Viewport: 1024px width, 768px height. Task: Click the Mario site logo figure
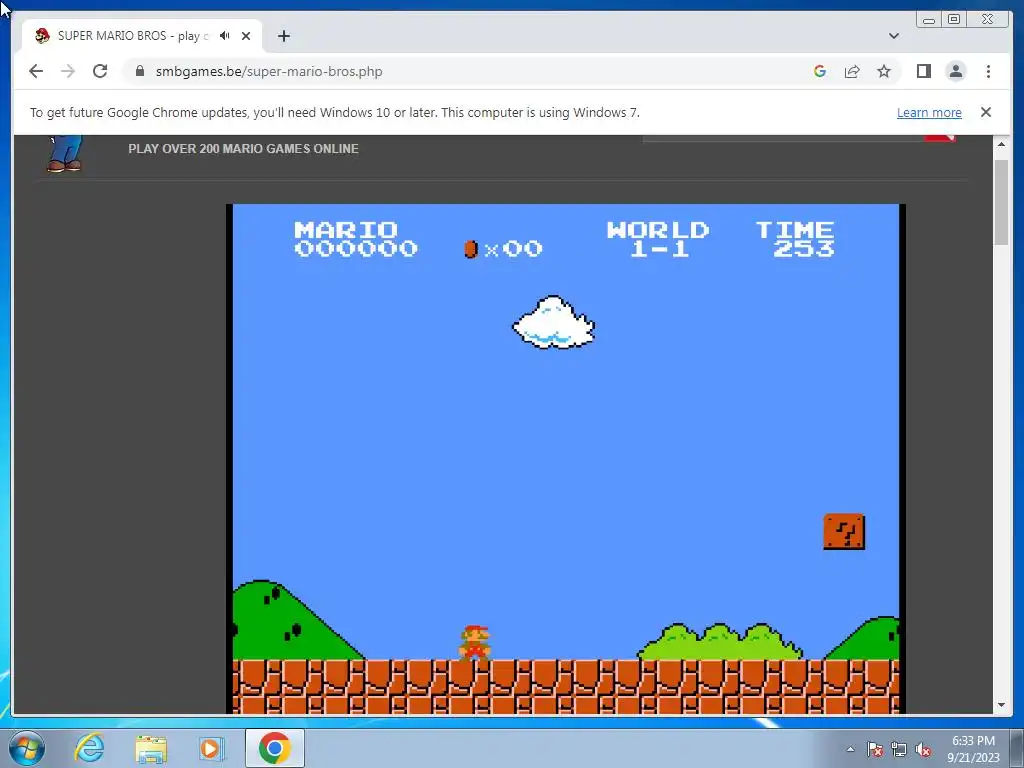click(x=65, y=153)
